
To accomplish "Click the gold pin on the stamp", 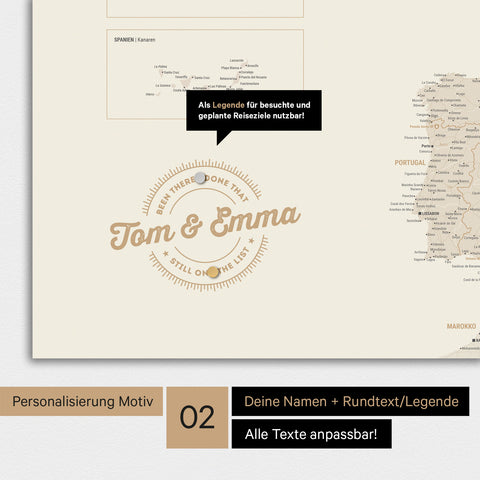I will pyautogui.click(x=213, y=272).
